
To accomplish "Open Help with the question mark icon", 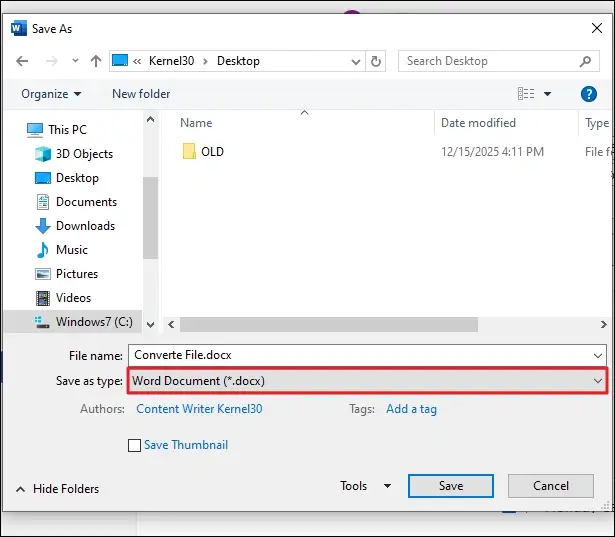I will coord(589,94).
